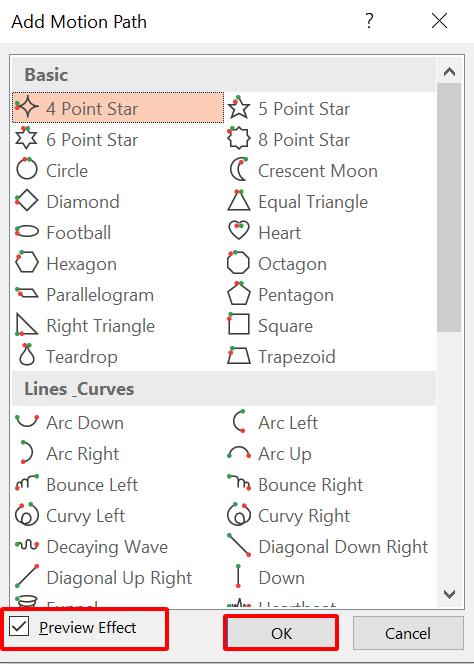The image size is (474, 664).
Task: Select the Crescent Moon path icon
Action: point(239,169)
